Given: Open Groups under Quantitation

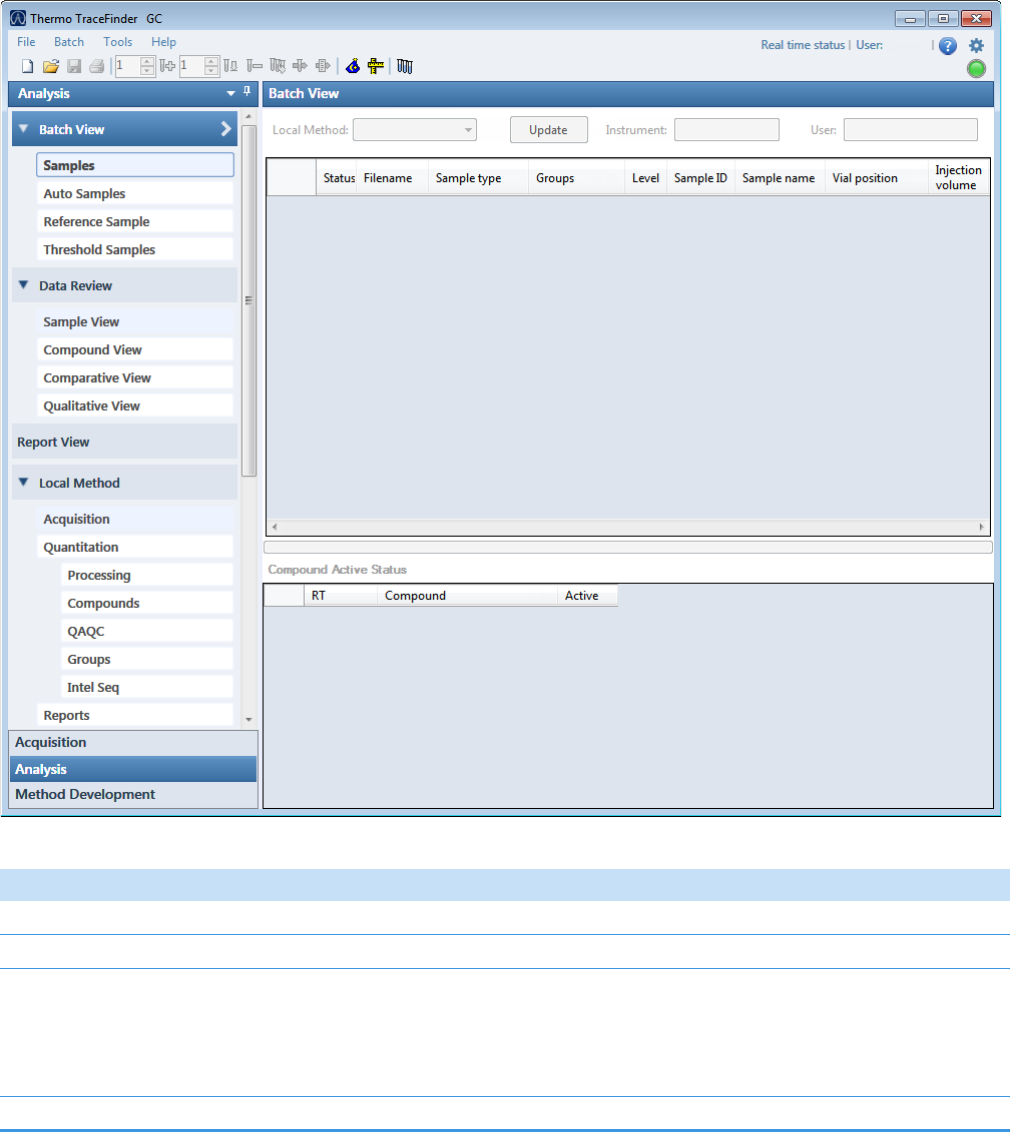Looking at the screenshot, I should [x=147, y=659].
